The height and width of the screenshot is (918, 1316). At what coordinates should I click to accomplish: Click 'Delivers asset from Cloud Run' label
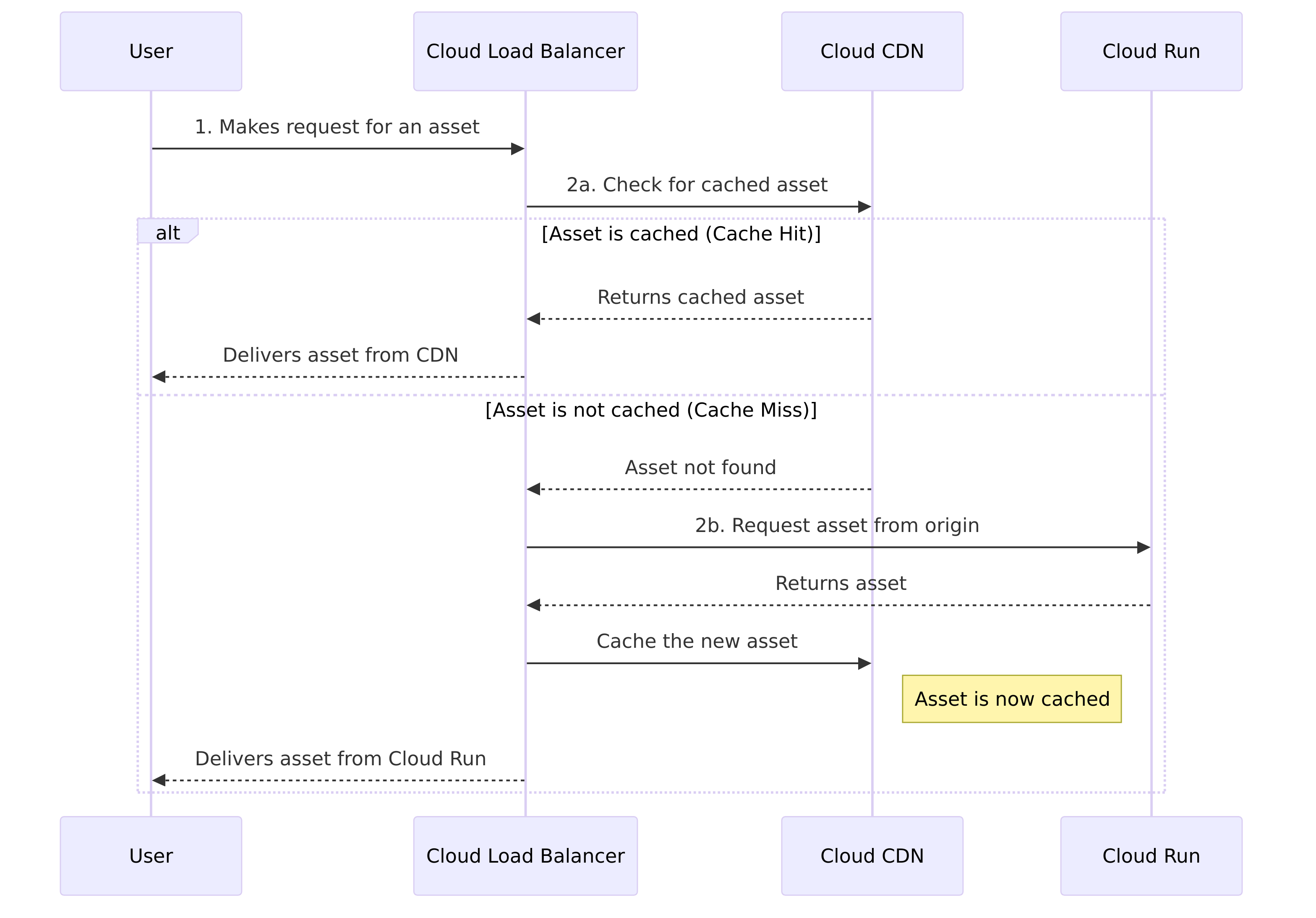click(x=340, y=758)
